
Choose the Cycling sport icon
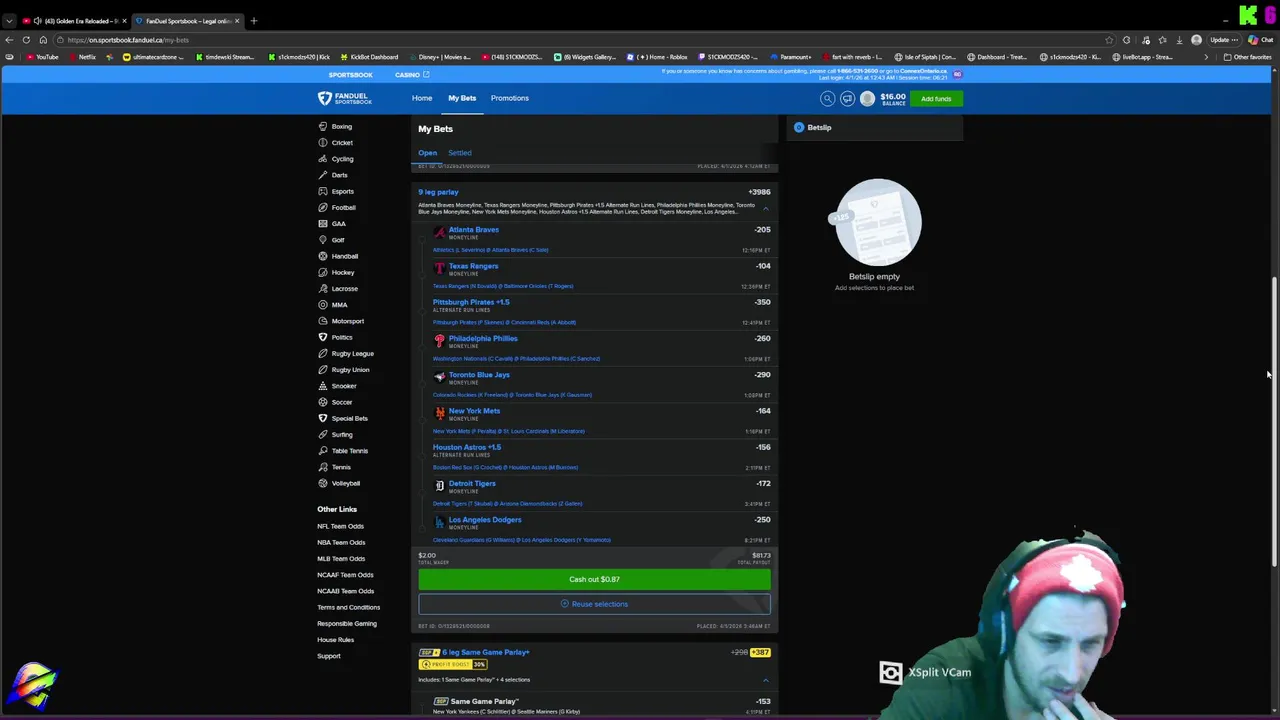point(322,159)
